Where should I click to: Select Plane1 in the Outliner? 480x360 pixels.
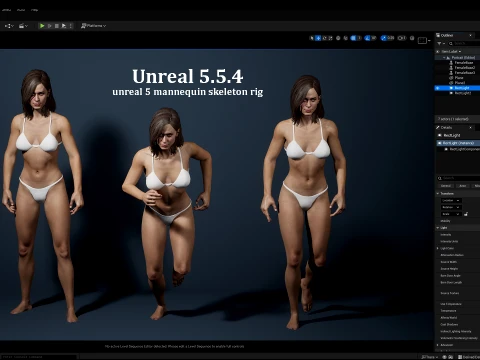pyautogui.click(x=460, y=83)
